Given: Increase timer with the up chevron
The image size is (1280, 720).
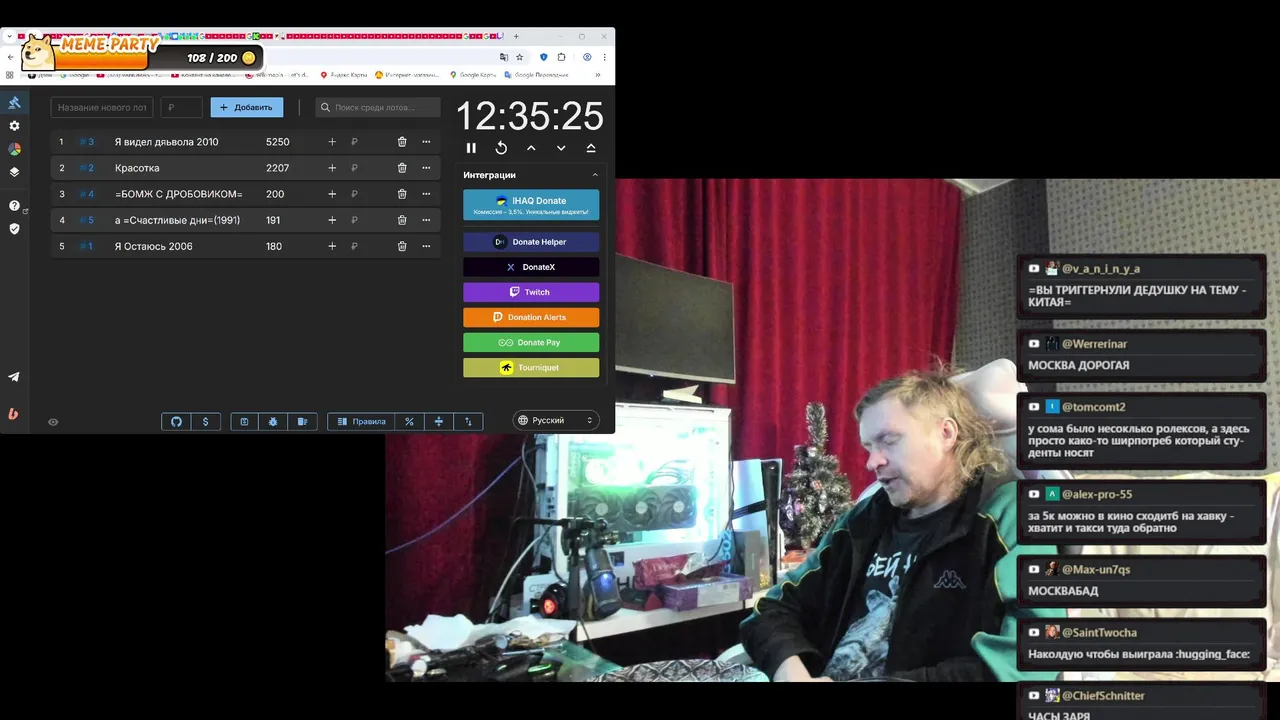Looking at the screenshot, I should tap(531, 148).
